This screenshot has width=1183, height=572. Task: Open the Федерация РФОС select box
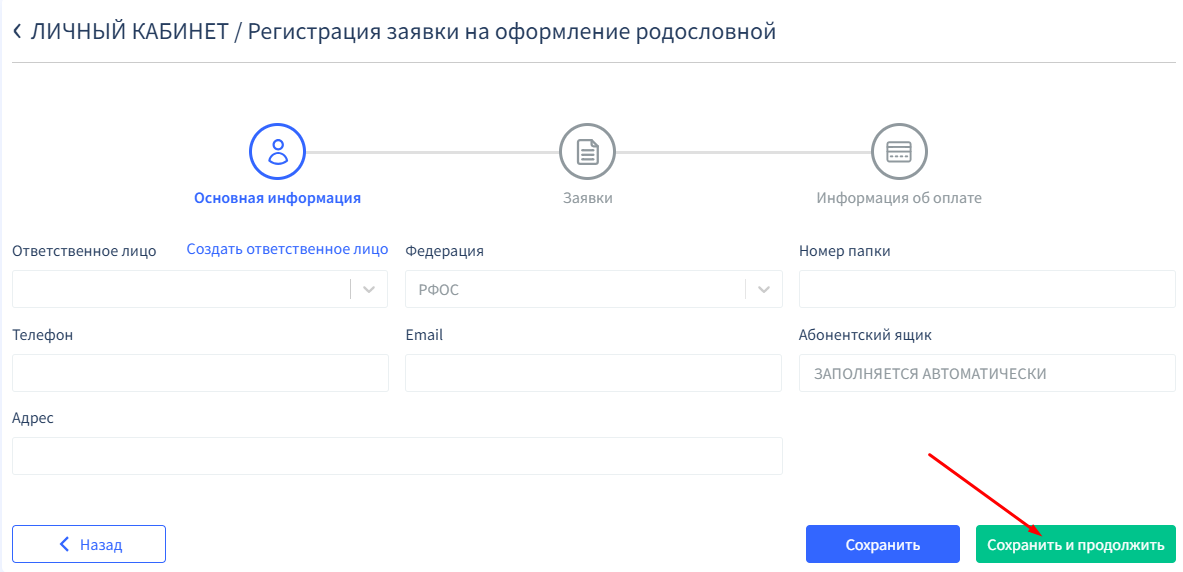pyautogui.click(x=575, y=289)
